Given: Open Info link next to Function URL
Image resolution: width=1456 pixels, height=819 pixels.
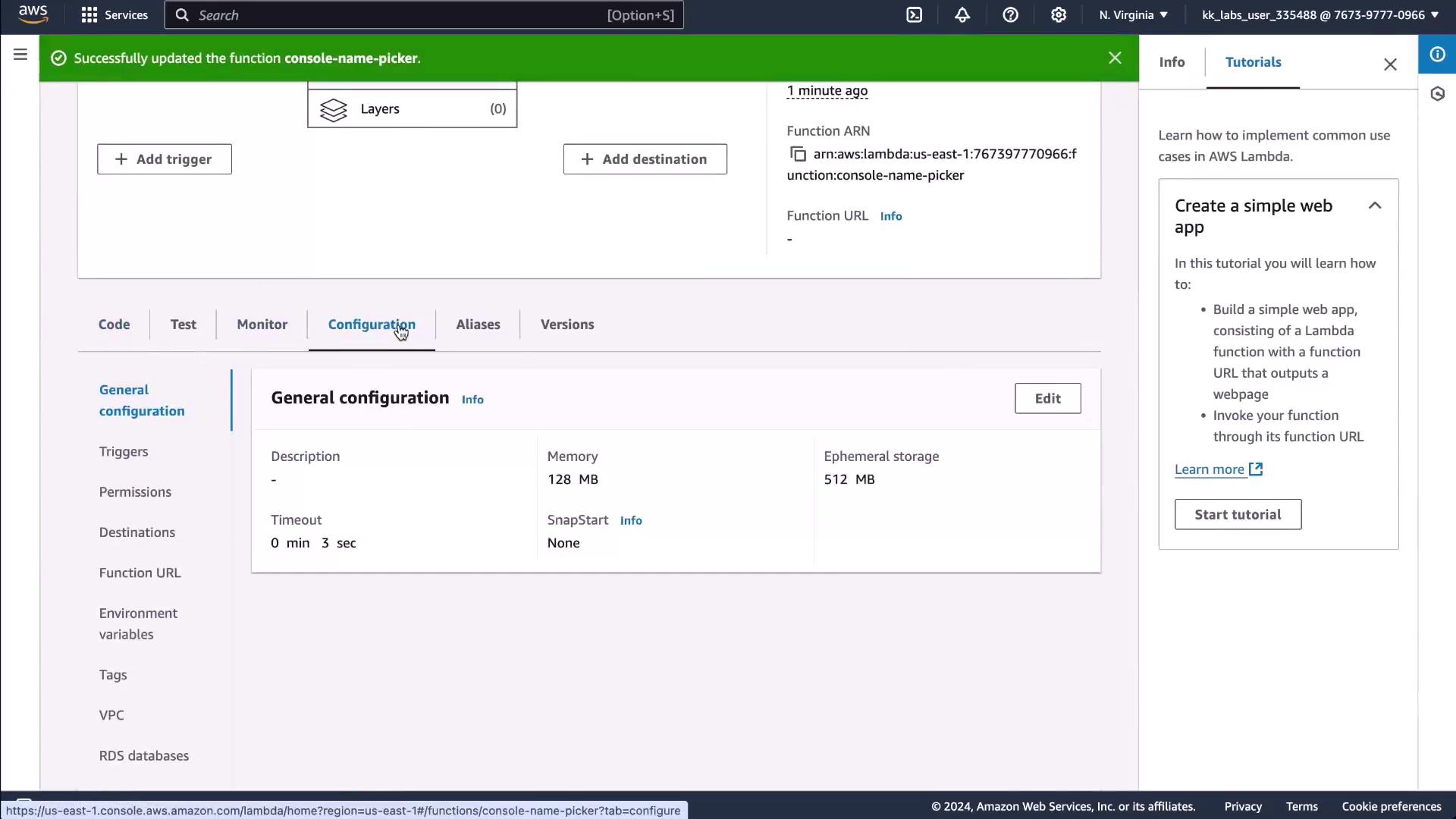Looking at the screenshot, I should [891, 216].
